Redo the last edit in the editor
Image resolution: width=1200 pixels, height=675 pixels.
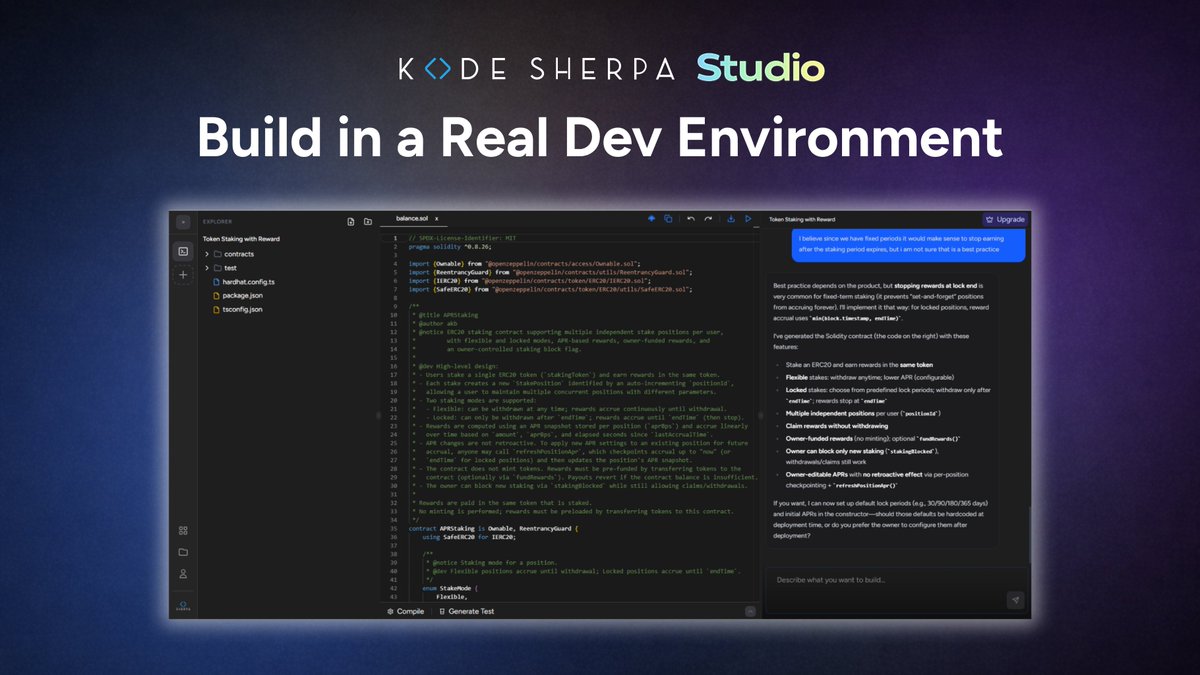708,219
